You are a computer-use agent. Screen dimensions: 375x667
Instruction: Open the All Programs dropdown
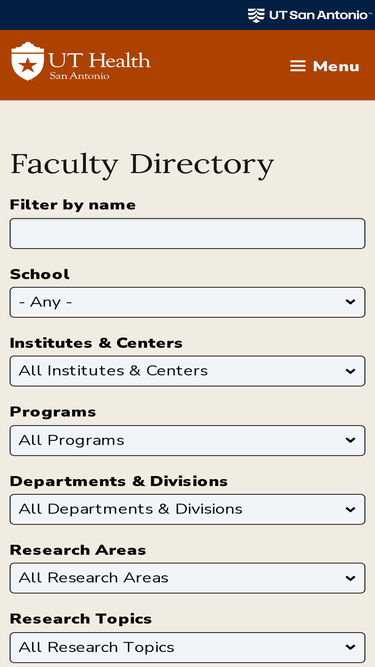pos(188,440)
